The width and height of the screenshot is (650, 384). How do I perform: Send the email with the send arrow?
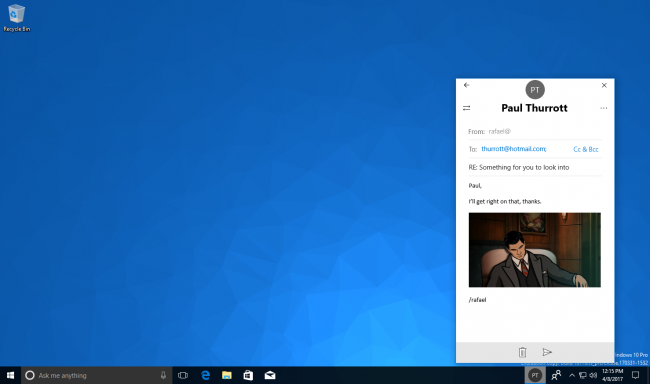pyautogui.click(x=547, y=352)
